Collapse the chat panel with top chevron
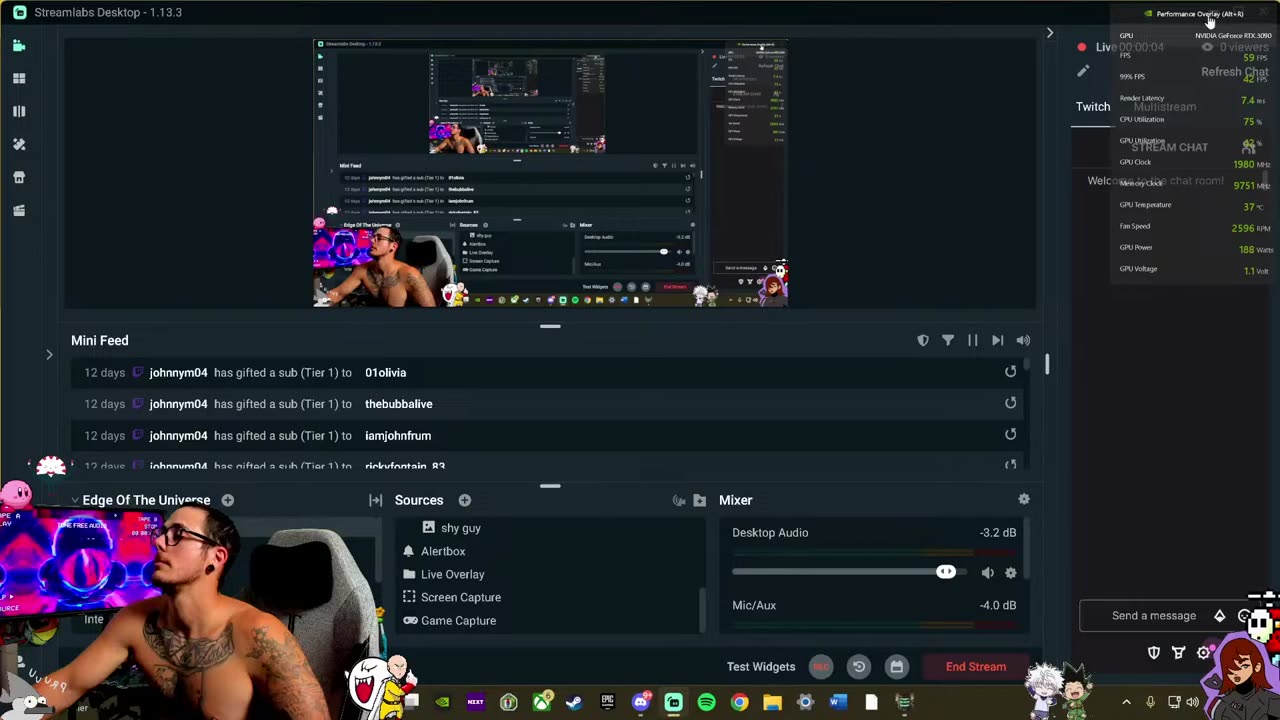This screenshot has height=720, width=1280. 1049,33
